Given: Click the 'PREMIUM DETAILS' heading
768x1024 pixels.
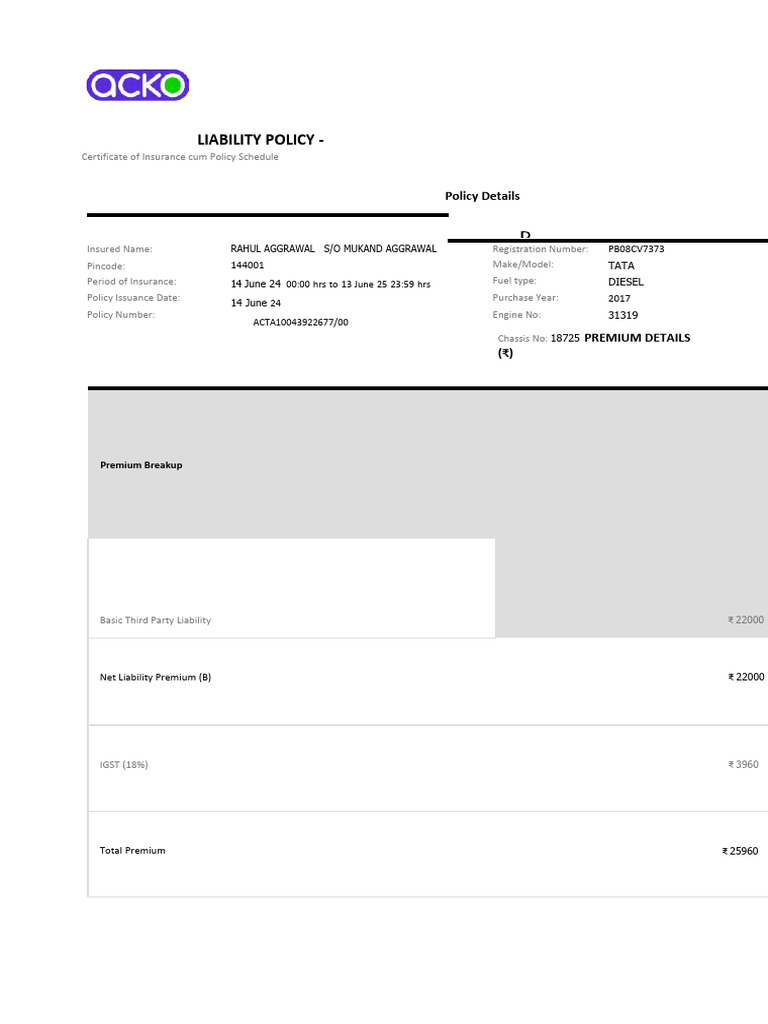Looking at the screenshot, I should [637, 338].
